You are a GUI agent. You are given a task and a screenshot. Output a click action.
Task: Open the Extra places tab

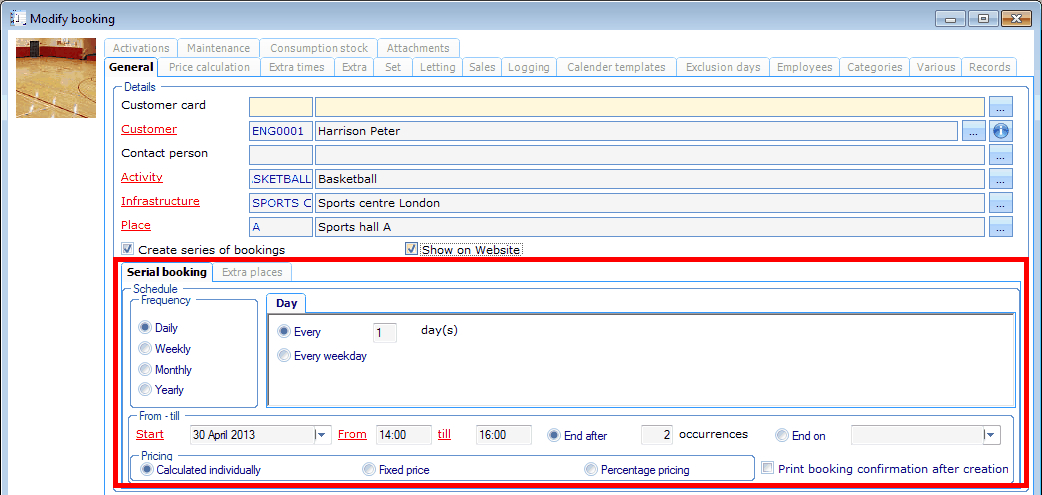252,272
